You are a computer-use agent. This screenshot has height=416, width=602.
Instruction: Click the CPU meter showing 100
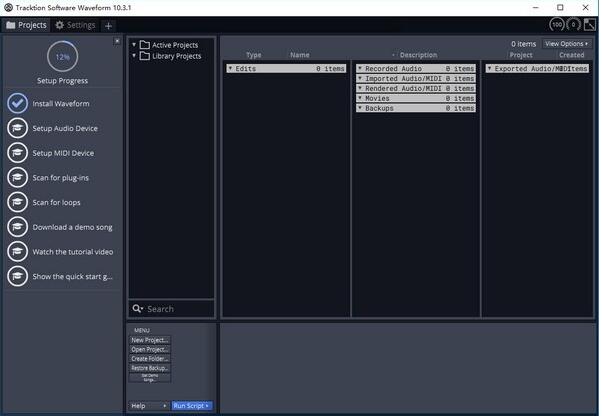557,25
